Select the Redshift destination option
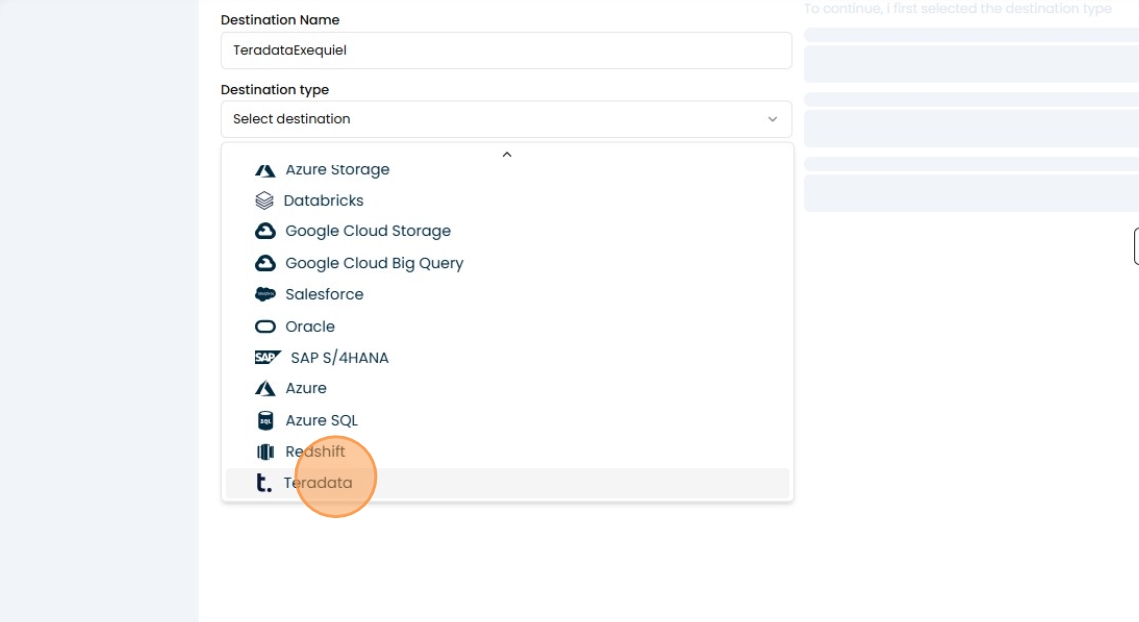This screenshot has width=1139, height=622. [x=315, y=452]
